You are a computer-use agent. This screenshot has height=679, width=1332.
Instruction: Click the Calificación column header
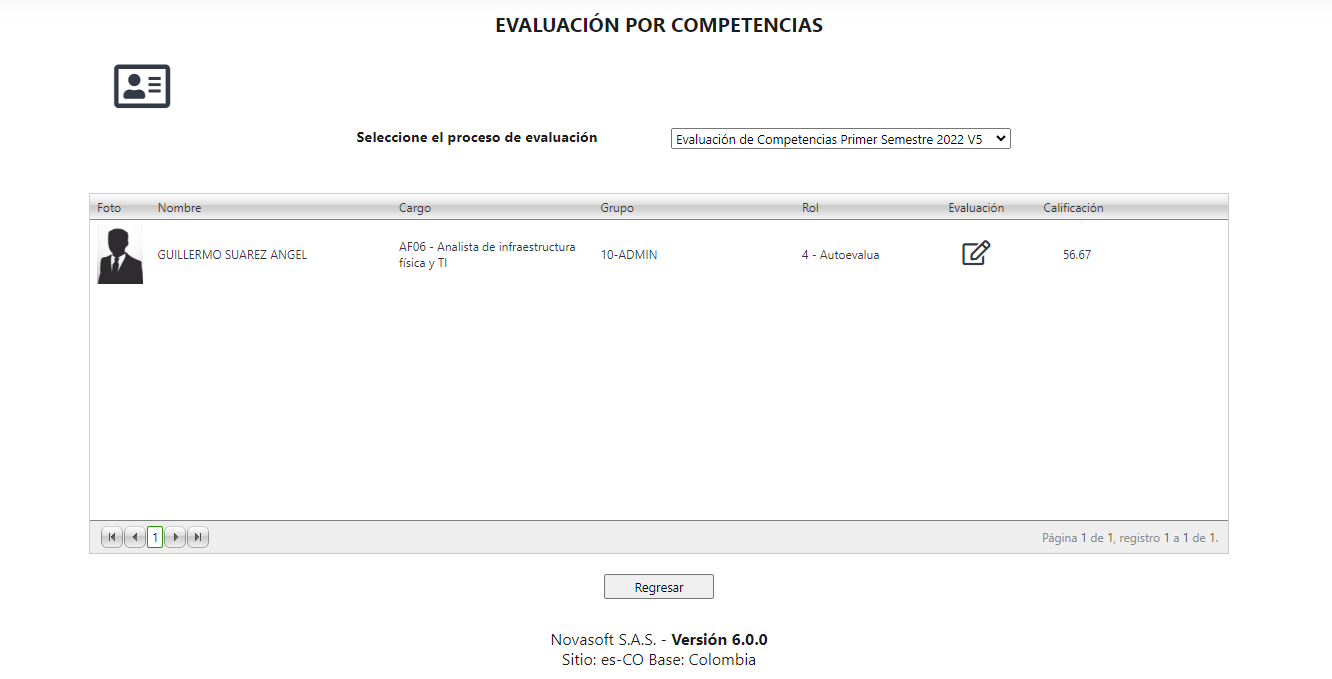(x=1072, y=207)
